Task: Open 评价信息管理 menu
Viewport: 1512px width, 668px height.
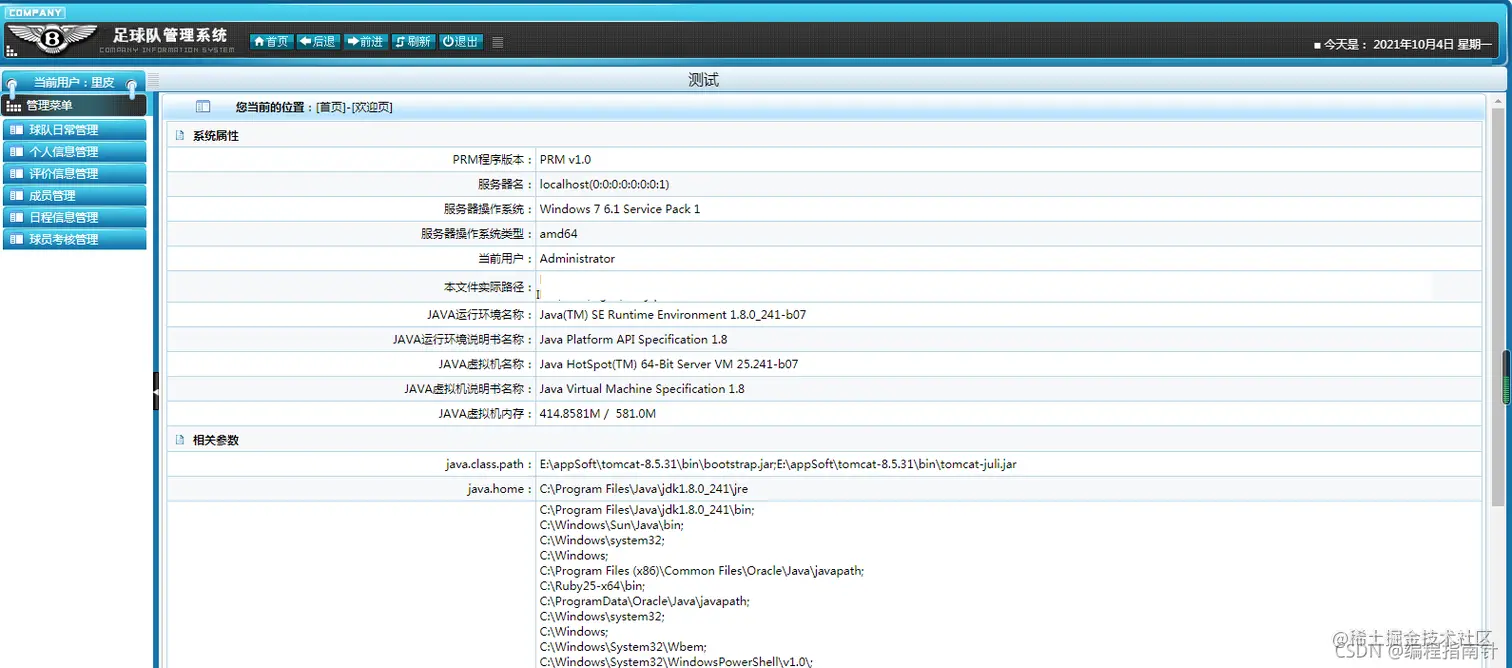Action: click(x=74, y=174)
